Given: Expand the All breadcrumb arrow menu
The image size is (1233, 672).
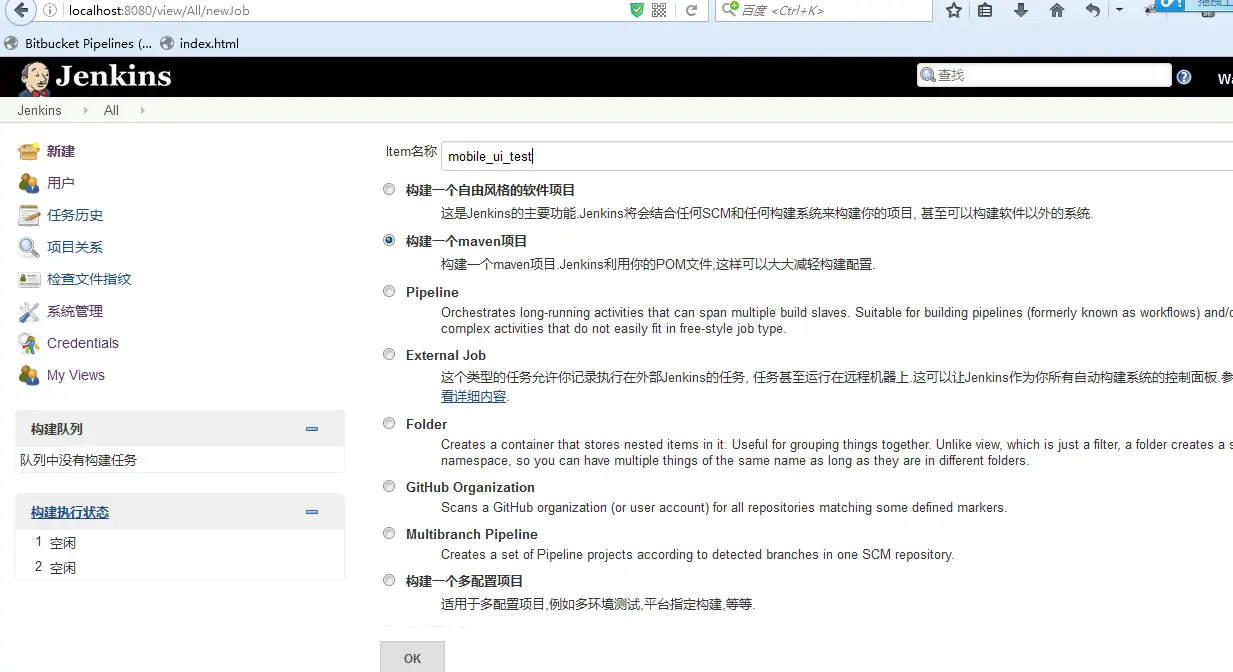Looking at the screenshot, I should pyautogui.click(x=142, y=110).
